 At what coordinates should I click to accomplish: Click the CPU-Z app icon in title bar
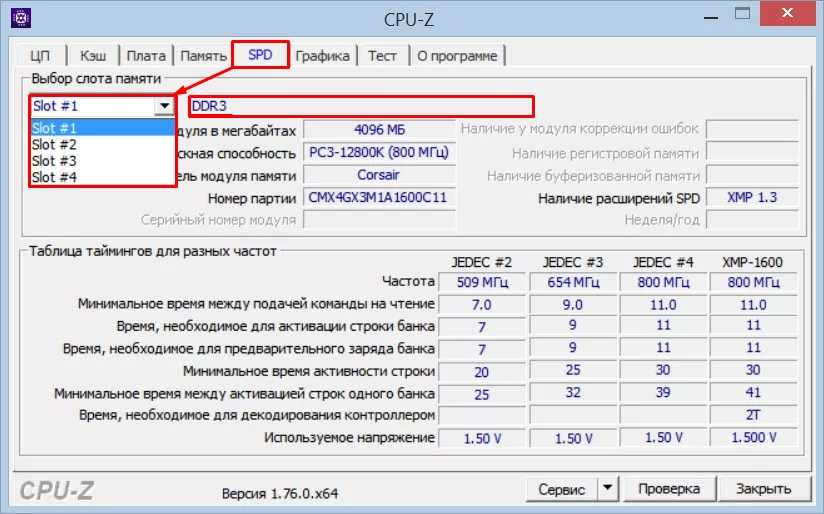coord(19,18)
